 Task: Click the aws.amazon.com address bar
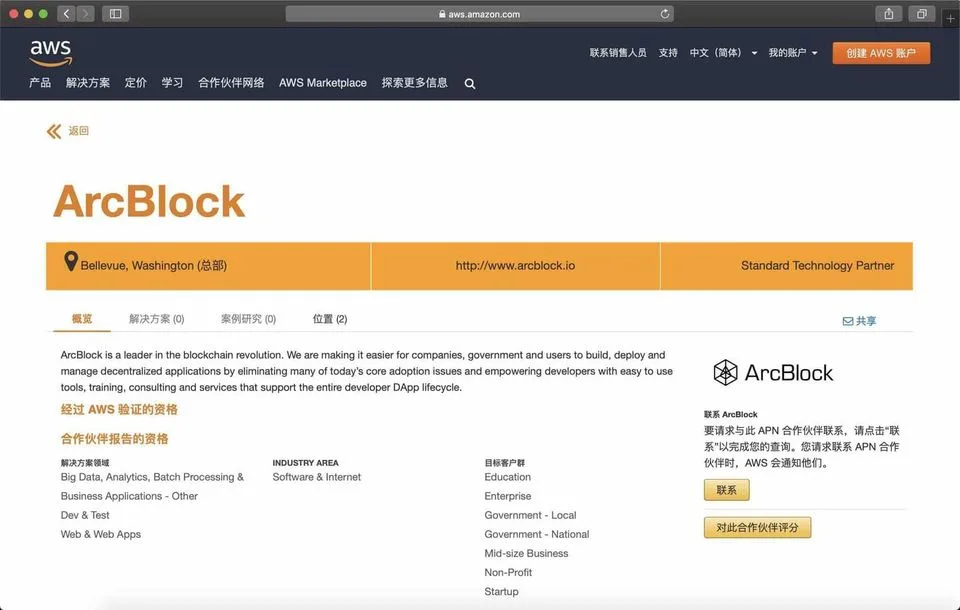(x=479, y=13)
